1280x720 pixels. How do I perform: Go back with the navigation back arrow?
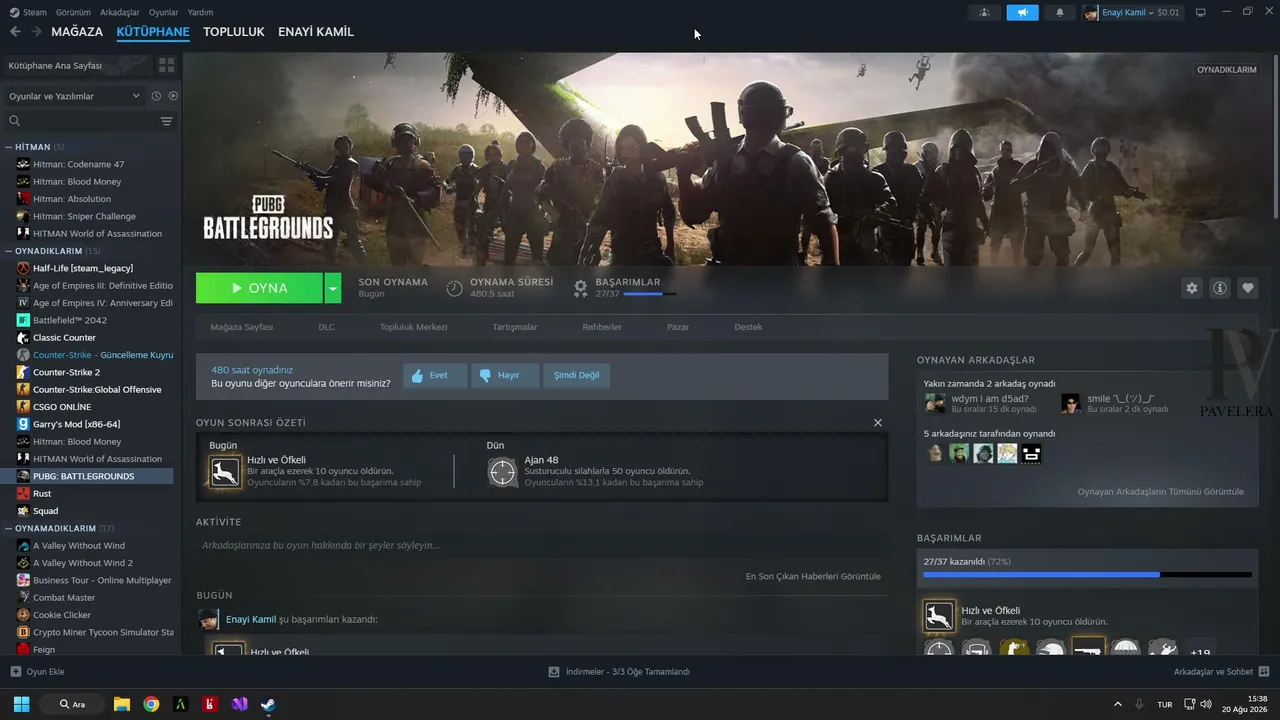15,32
